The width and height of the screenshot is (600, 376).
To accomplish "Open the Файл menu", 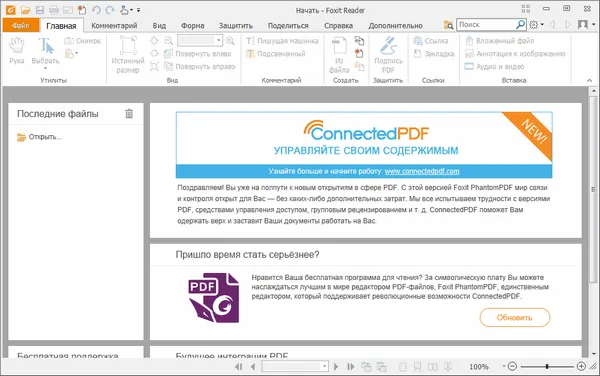I will point(21,26).
